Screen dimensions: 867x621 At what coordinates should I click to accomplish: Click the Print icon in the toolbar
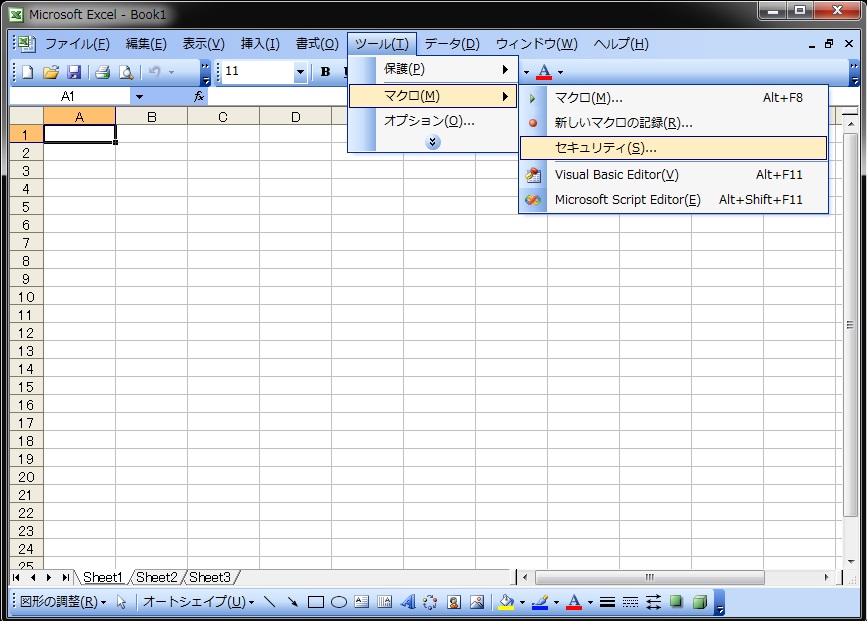click(102, 72)
